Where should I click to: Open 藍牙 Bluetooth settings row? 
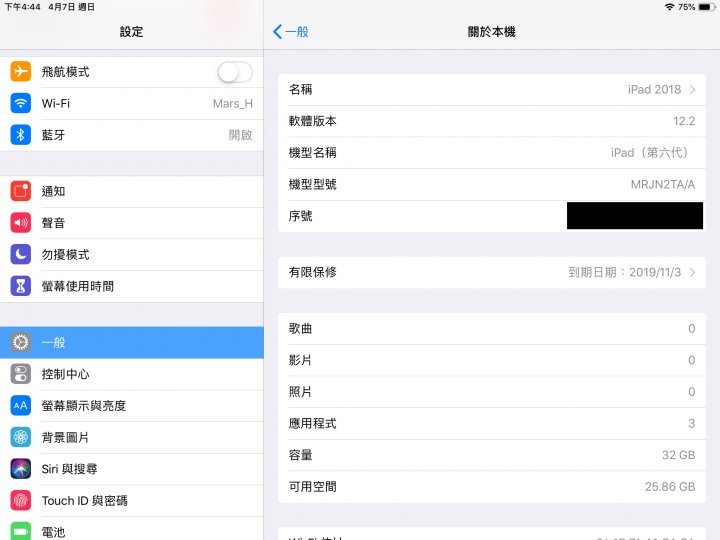pos(132,135)
